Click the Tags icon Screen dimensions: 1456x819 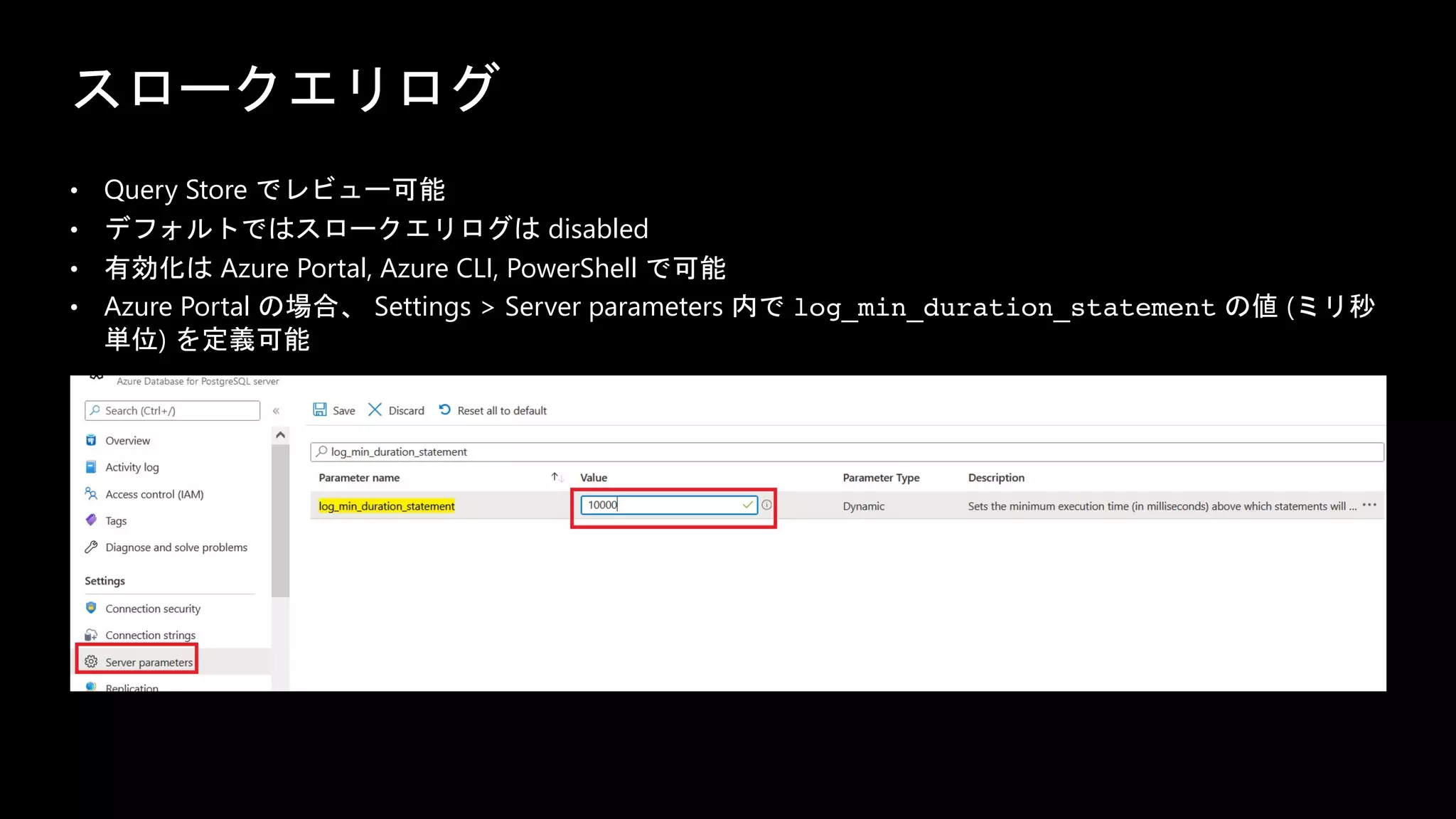91,520
